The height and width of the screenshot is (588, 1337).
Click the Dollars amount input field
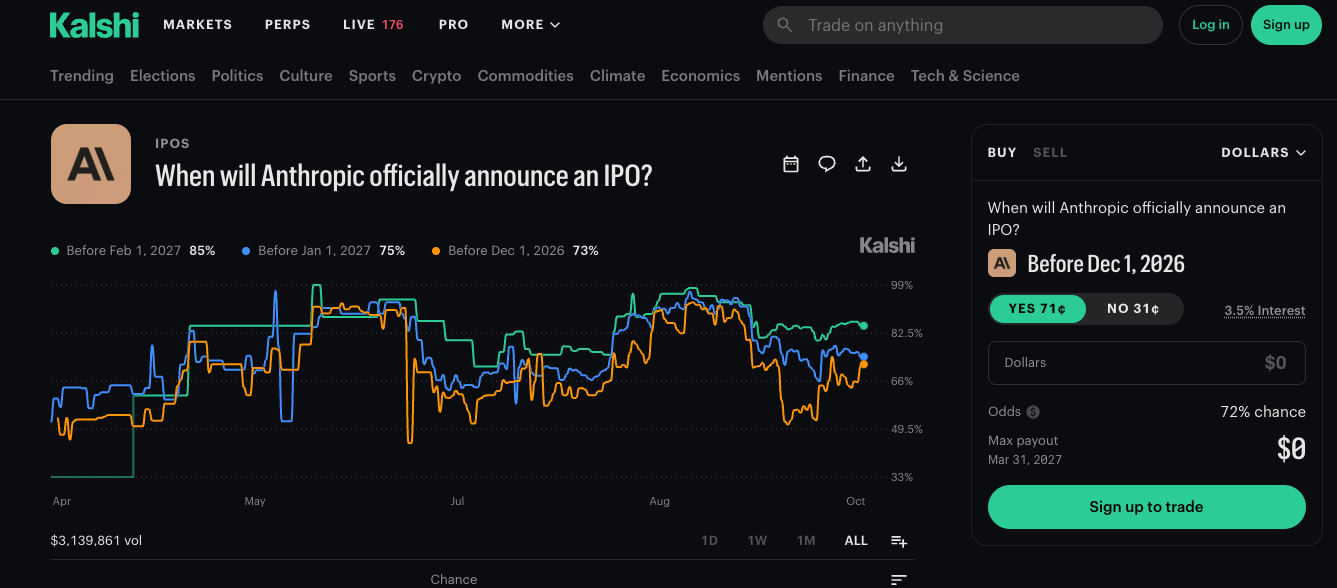[1146, 363]
